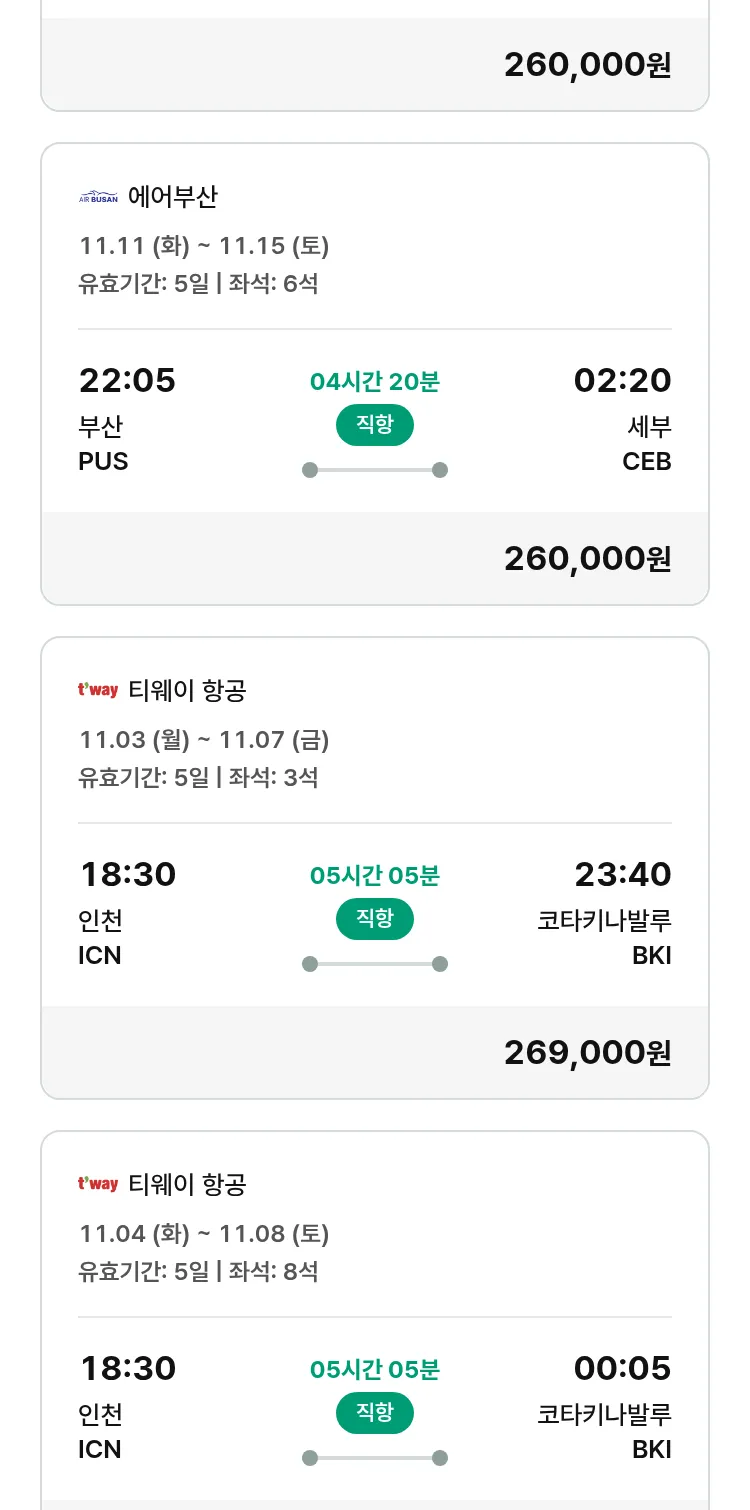The image size is (750, 1510).
Task: Tap the topmost 260,000원 price
Action: click(x=587, y=65)
